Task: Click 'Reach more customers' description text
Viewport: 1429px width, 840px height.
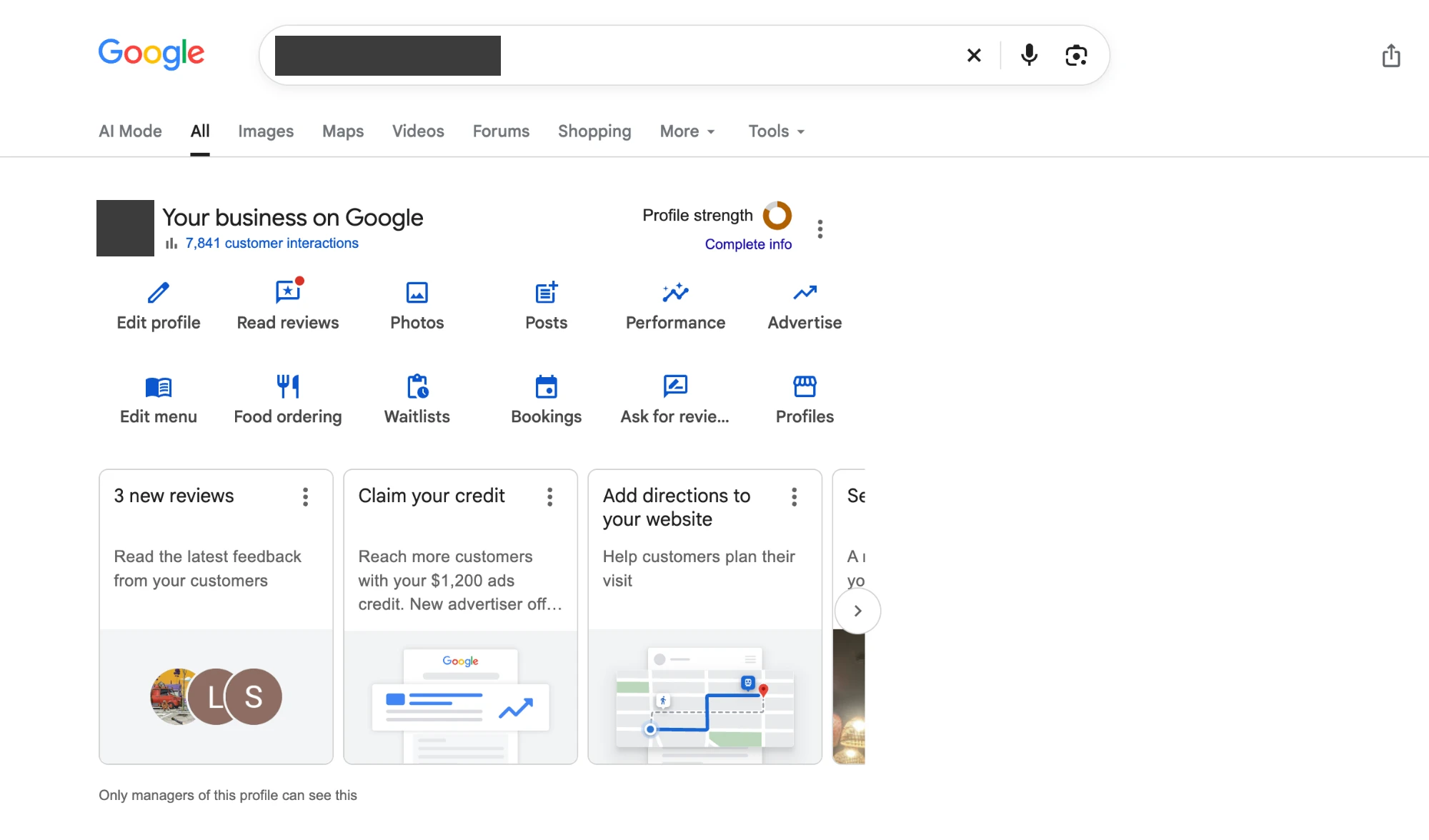Action: 460,580
